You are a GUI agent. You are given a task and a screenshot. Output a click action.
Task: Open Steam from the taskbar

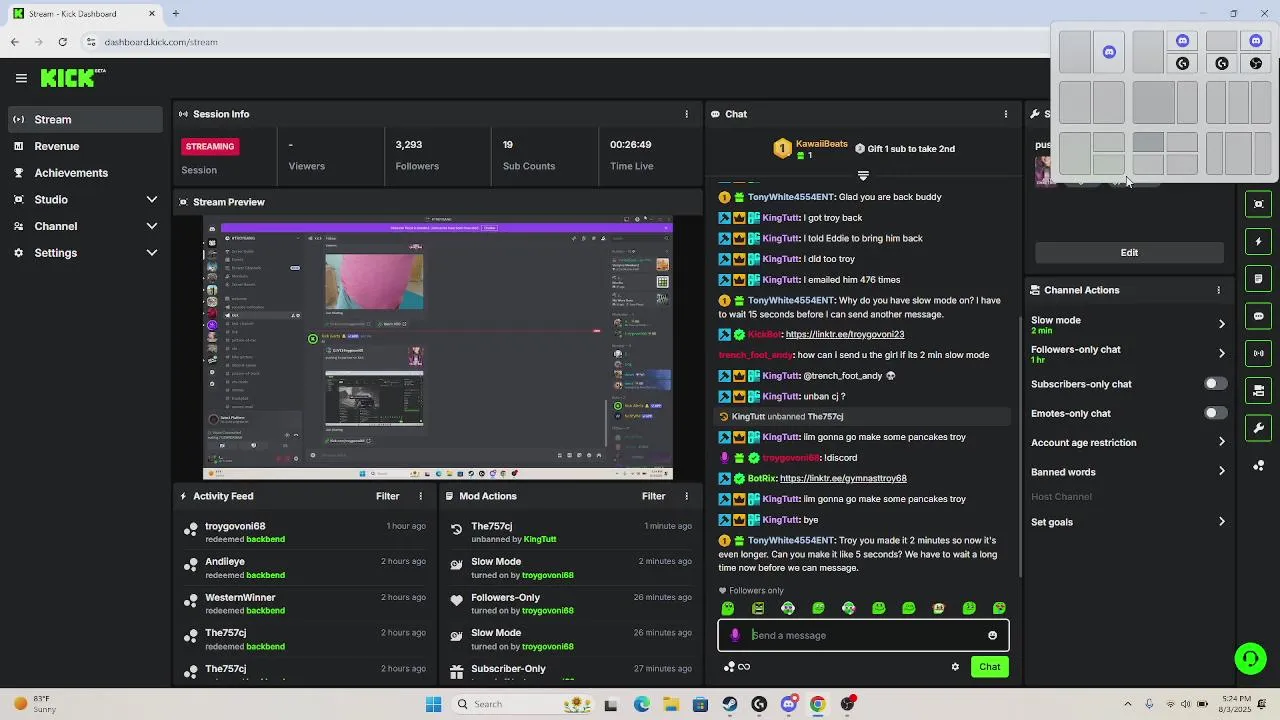click(x=730, y=704)
